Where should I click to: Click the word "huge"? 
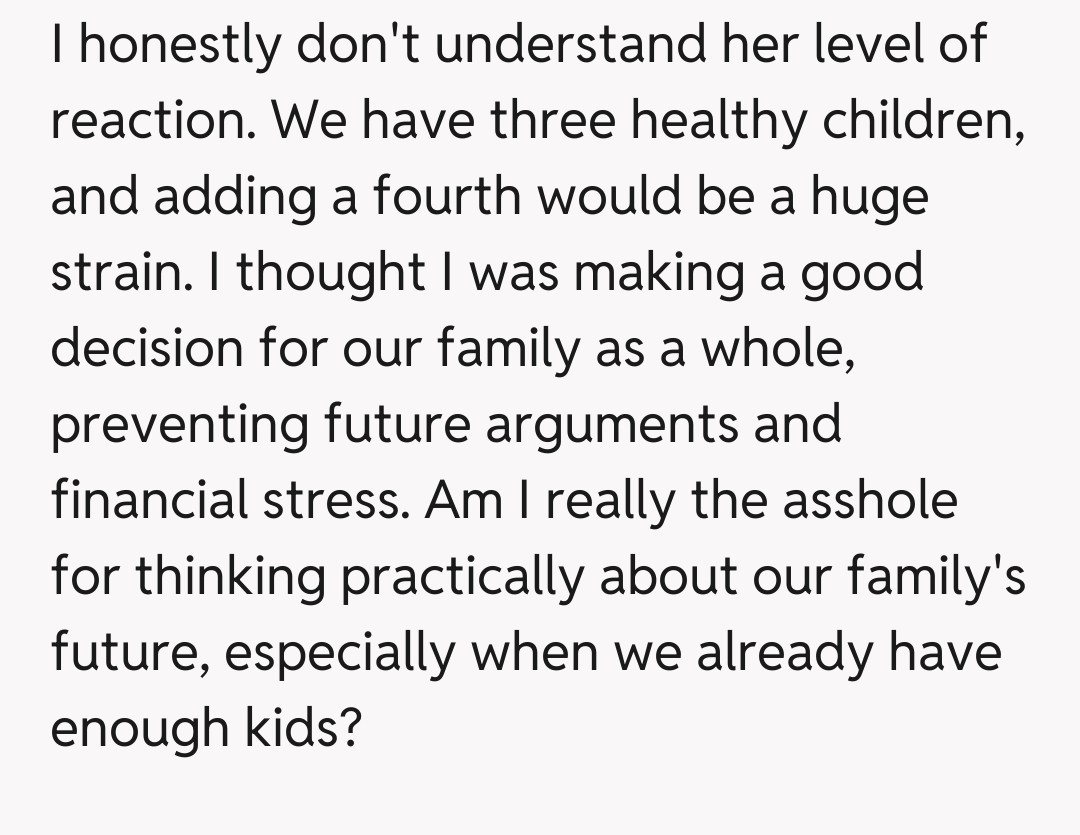(870, 198)
